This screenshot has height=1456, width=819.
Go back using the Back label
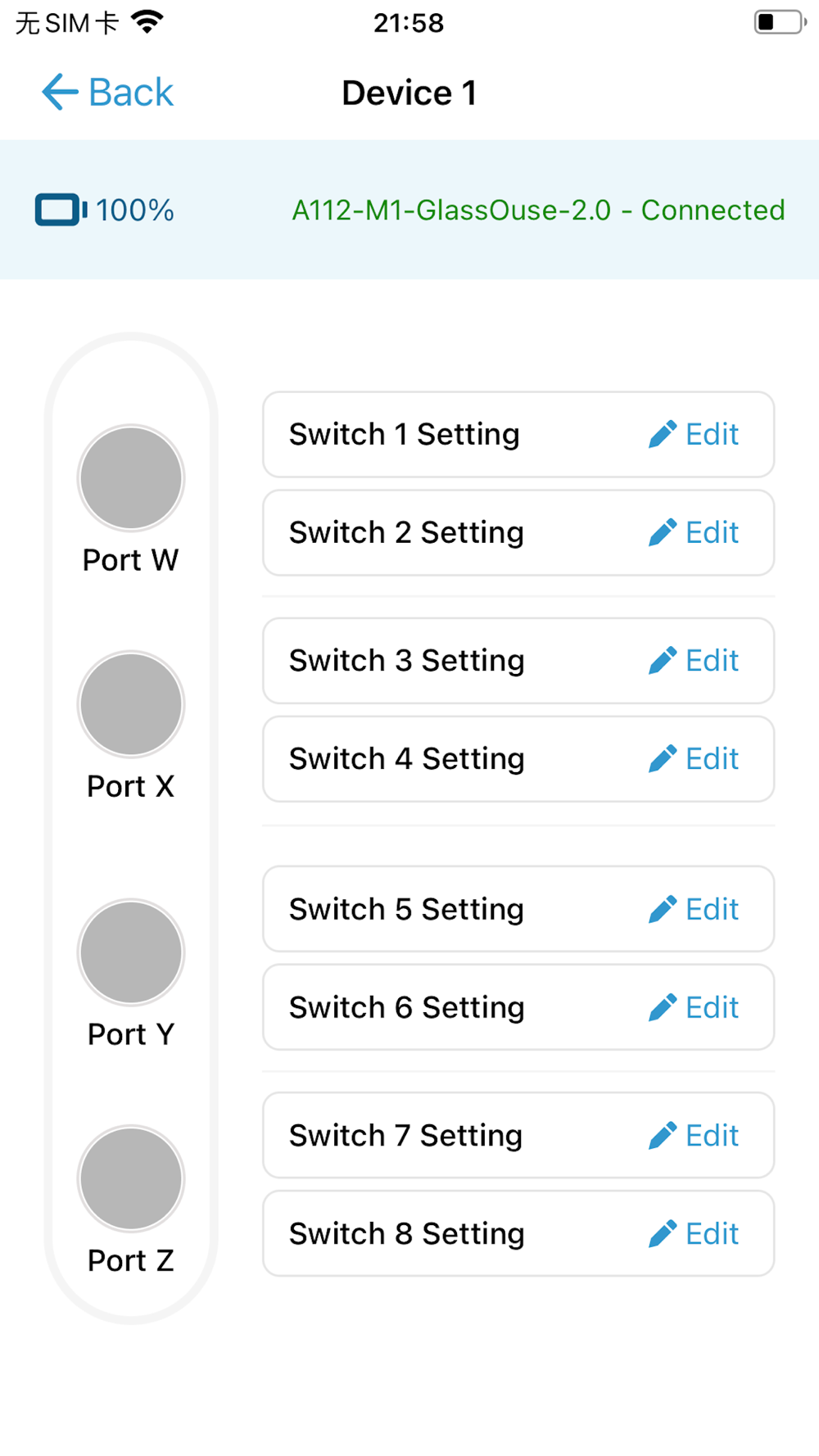pyautogui.click(x=131, y=92)
